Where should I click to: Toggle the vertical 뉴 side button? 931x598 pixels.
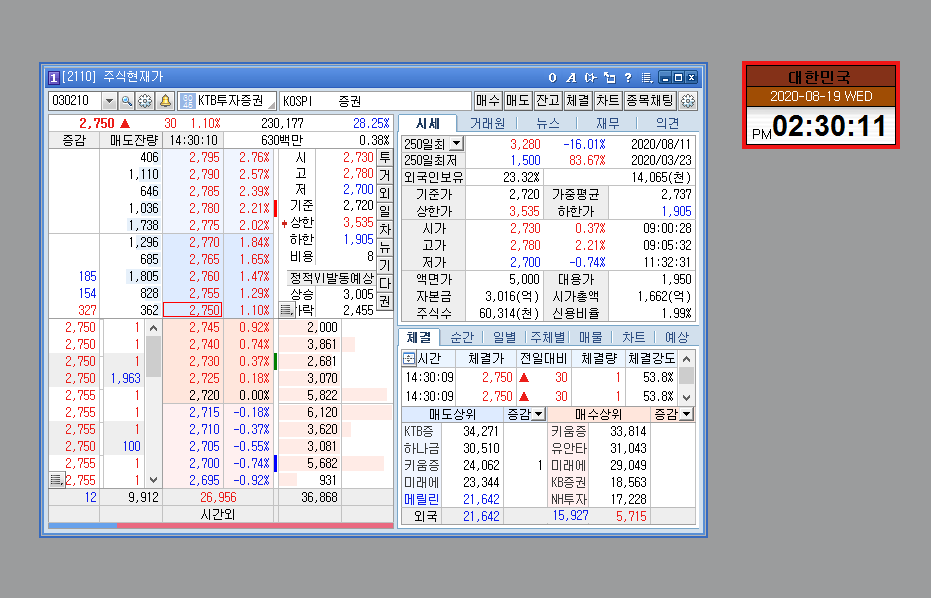click(384, 247)
